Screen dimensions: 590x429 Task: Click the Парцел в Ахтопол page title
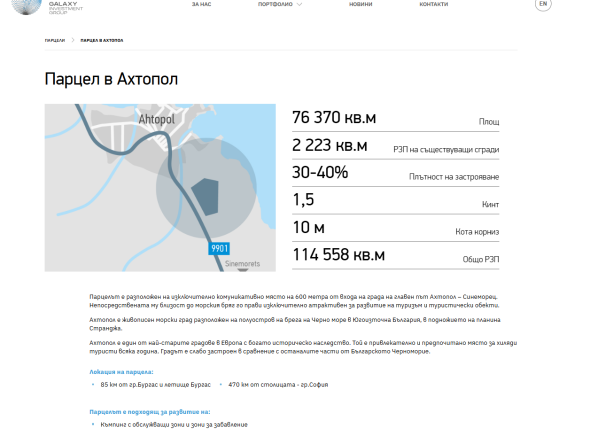tap(111, 79)
